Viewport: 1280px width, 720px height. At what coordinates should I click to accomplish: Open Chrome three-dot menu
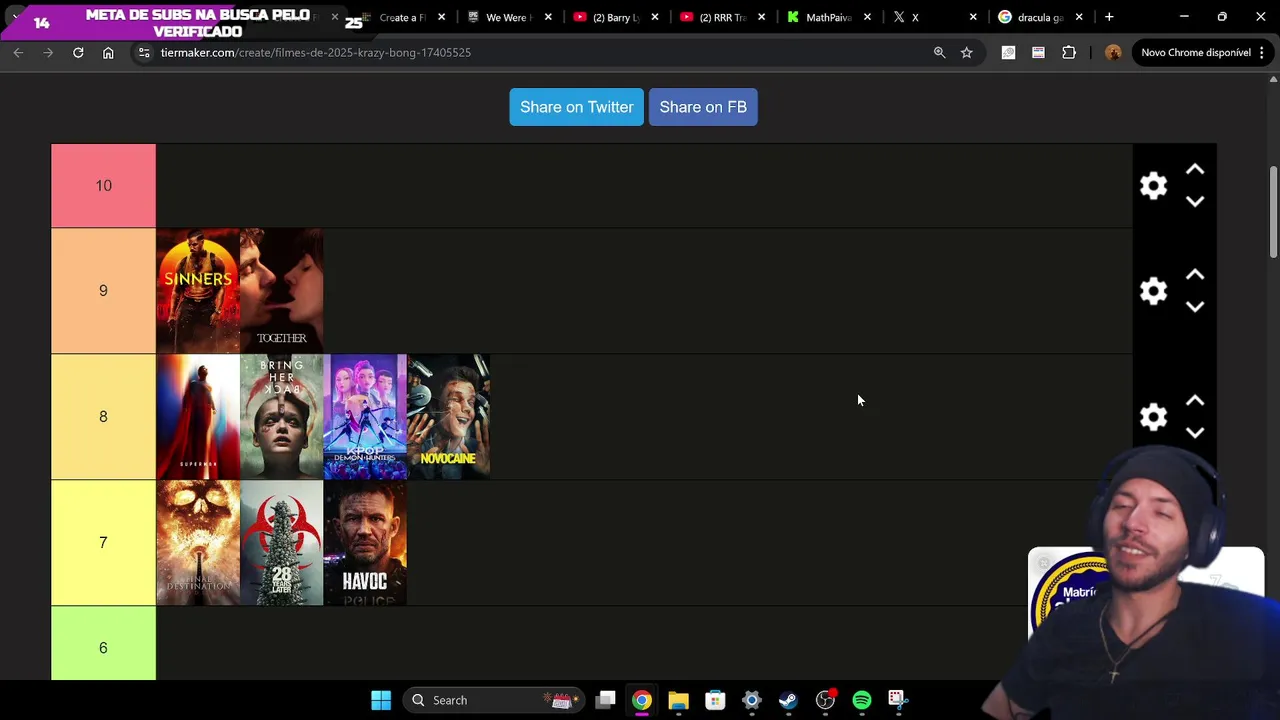coord(1262,52)
